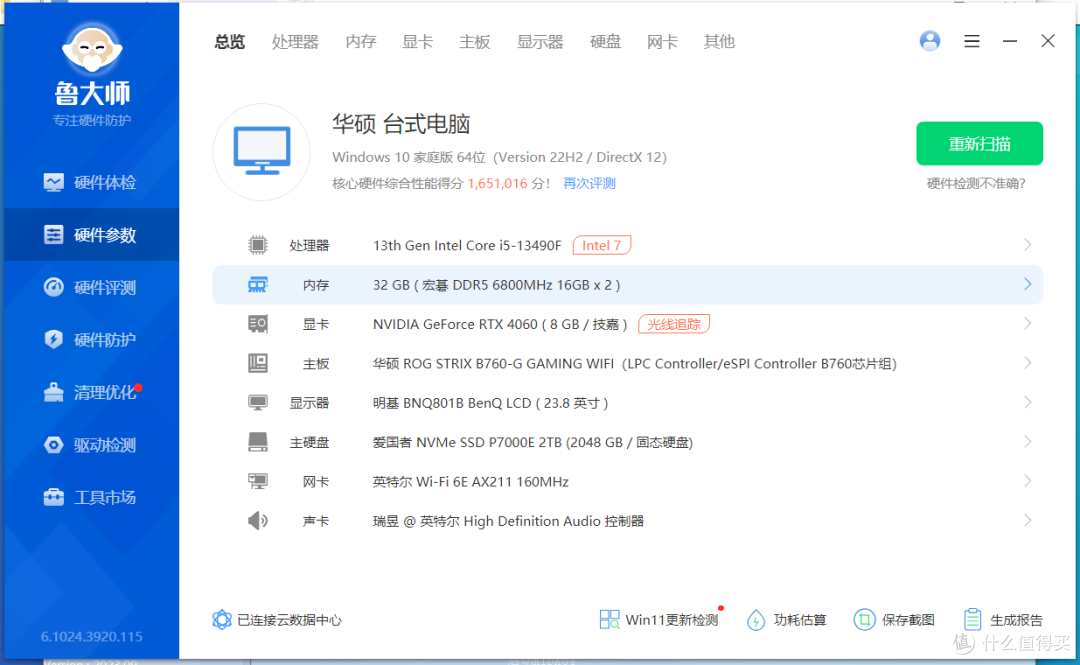The image size is (1080, 665).
Task: Expand the 主硬盘 row chevron
Action: (1027, 441)
